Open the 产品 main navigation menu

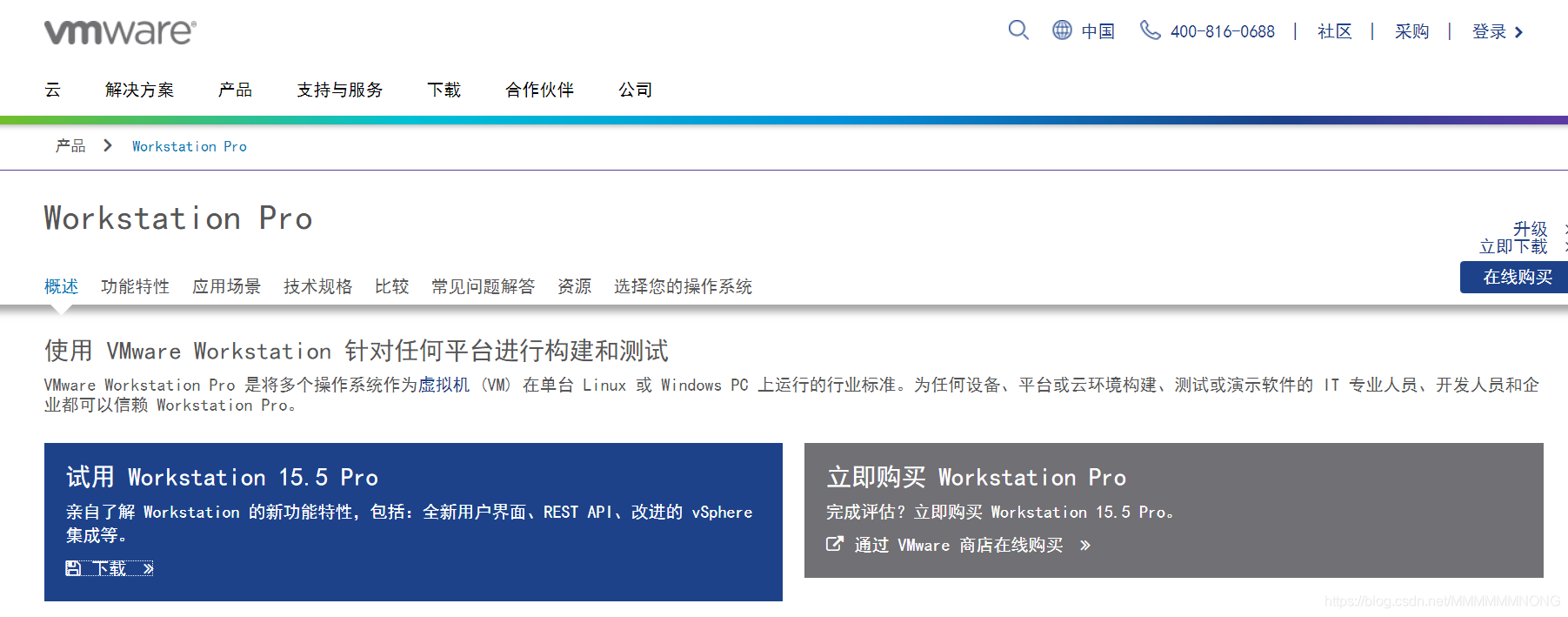[x=235, y=90]
